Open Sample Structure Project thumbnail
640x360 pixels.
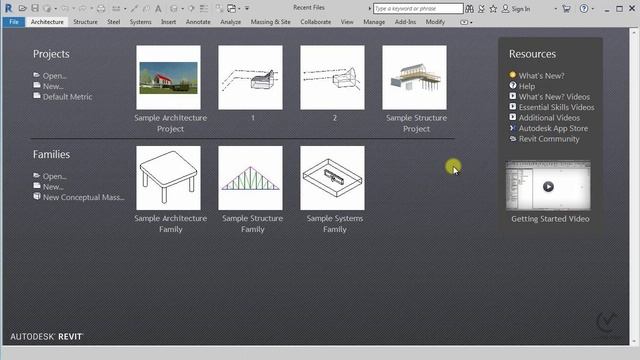coord(414,77)
